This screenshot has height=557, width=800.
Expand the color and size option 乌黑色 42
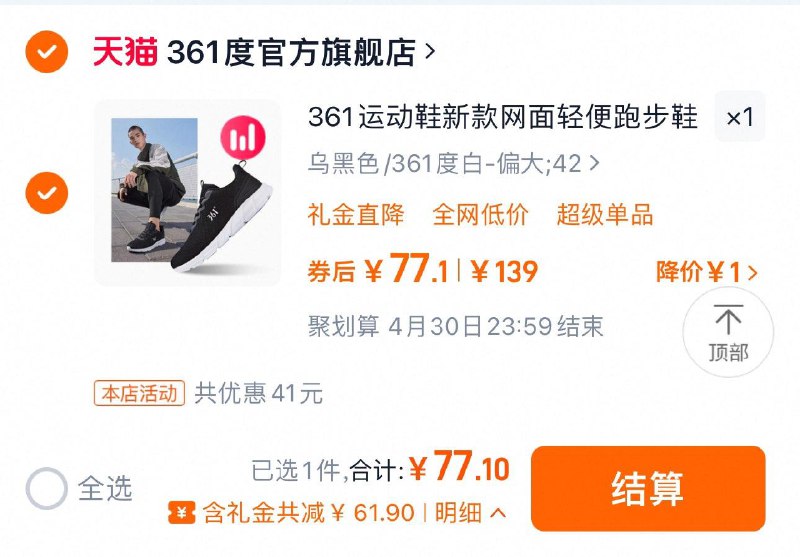tap(454, 164)
